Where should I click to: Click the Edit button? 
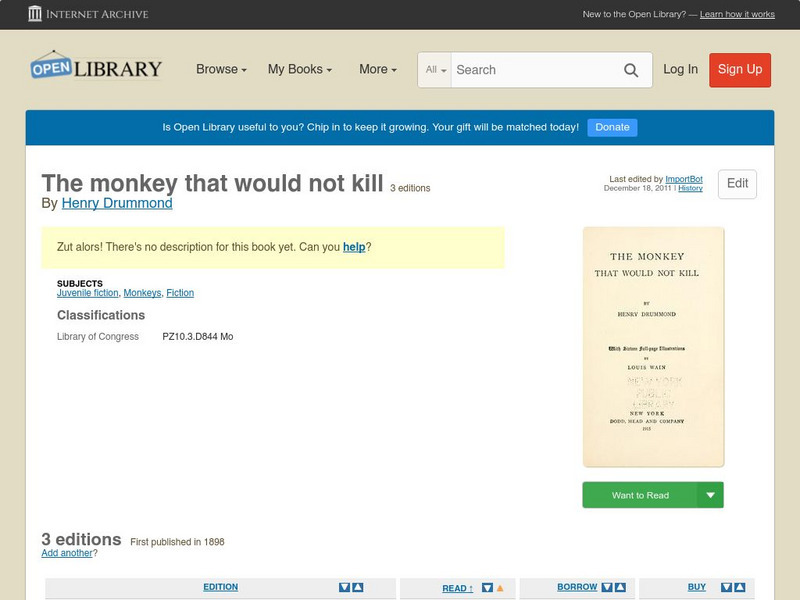pyautogui.click(x=736, y=184)
